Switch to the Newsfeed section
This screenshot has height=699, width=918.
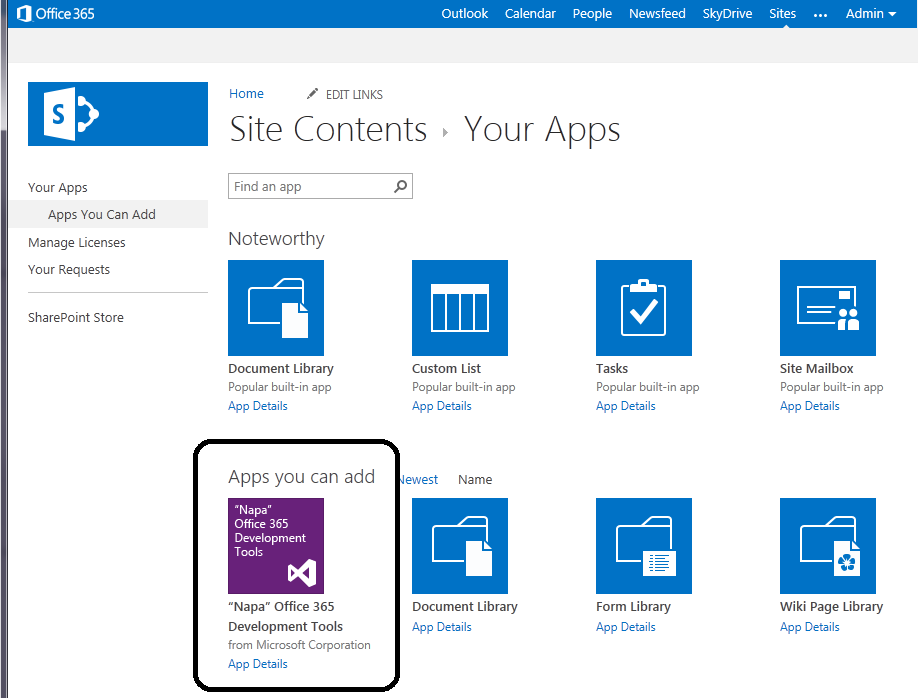[x=656, y=13]
